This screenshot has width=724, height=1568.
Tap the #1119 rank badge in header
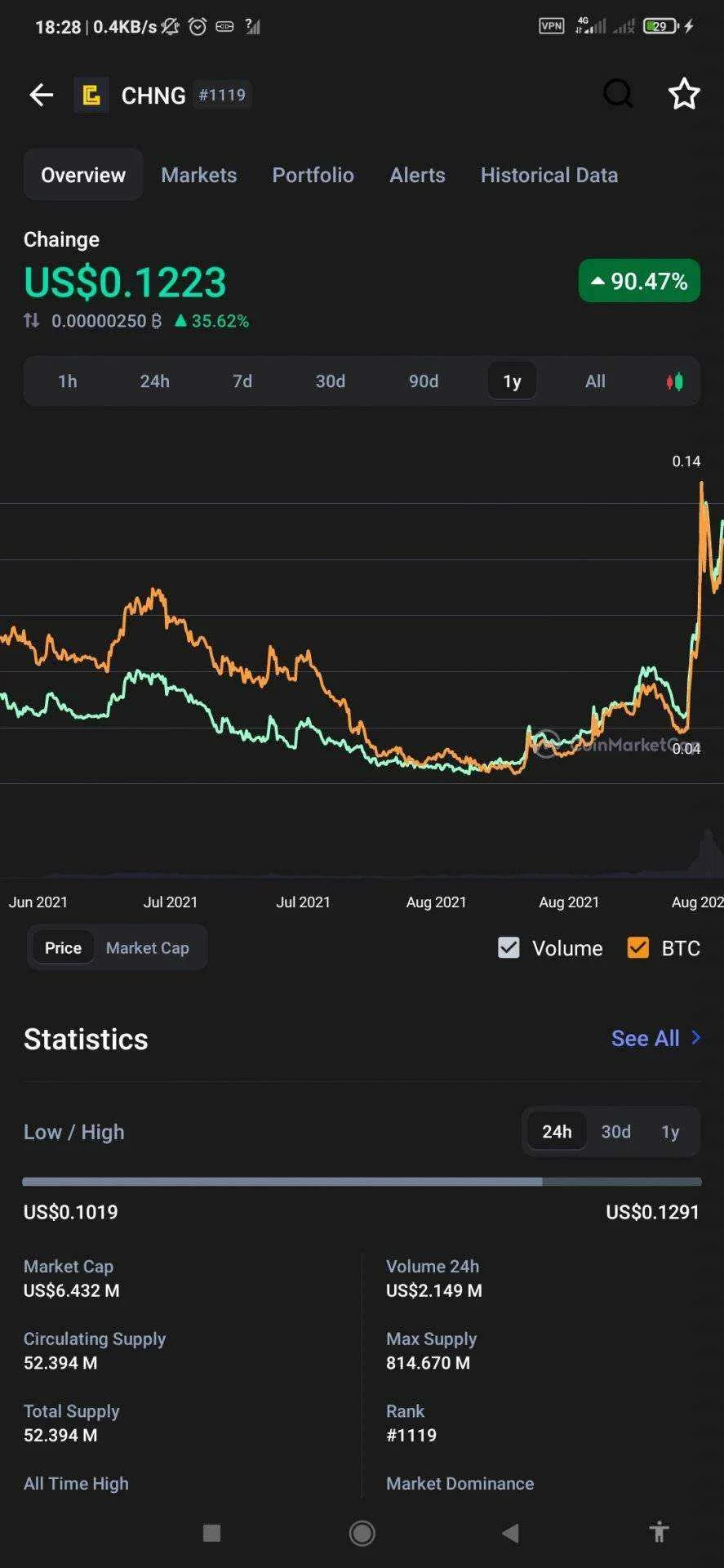click(x=222, y=95)
